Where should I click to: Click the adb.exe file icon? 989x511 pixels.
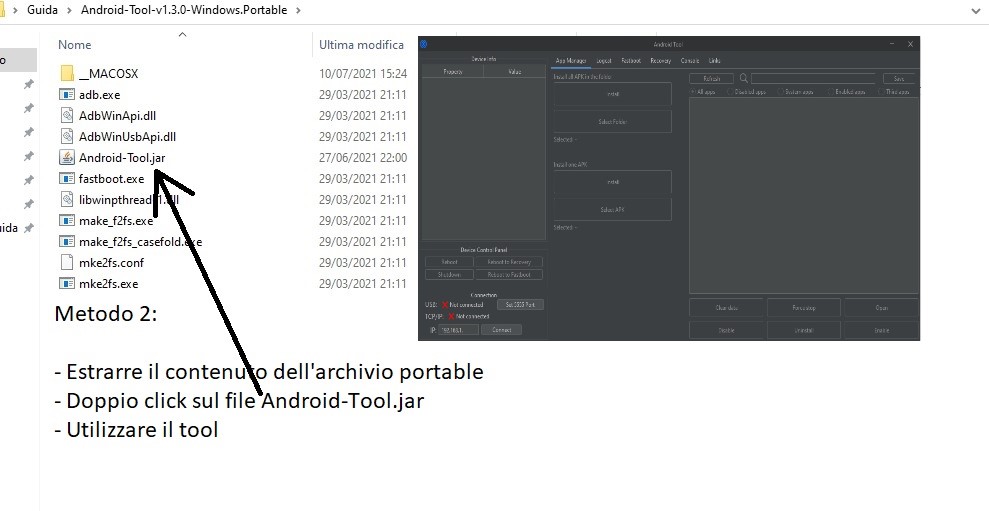tap(67, 95)
